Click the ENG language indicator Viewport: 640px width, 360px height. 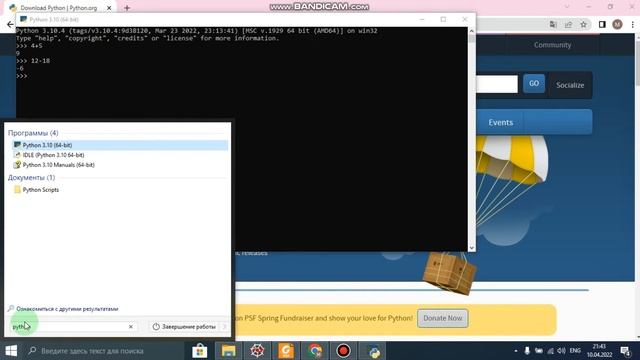point(575,351)
